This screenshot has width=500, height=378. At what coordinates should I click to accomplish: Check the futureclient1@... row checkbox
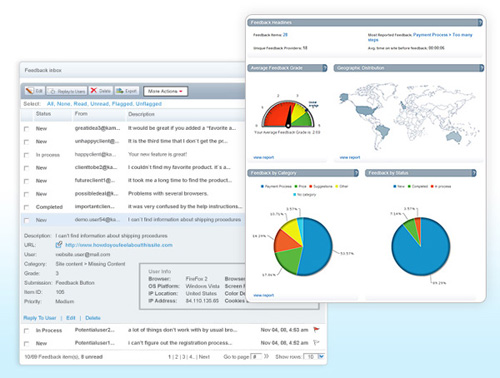(26, 181)
